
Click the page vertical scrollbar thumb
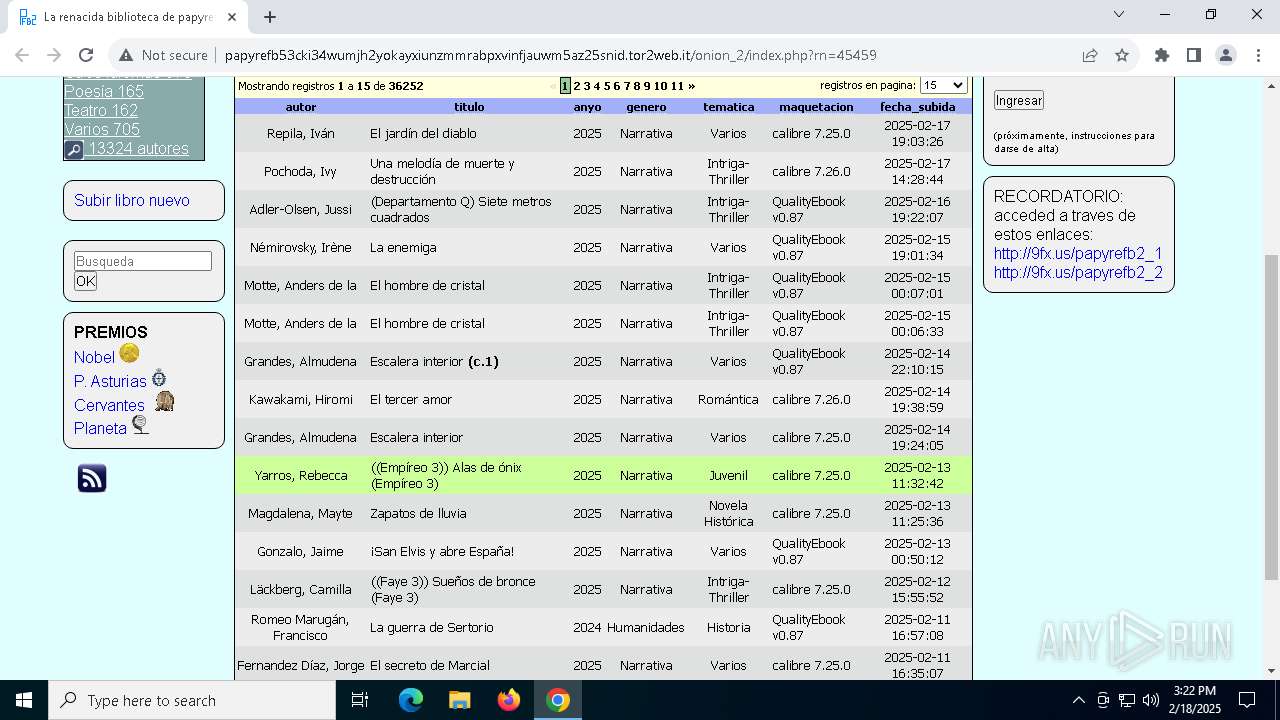pos(1271,417)
